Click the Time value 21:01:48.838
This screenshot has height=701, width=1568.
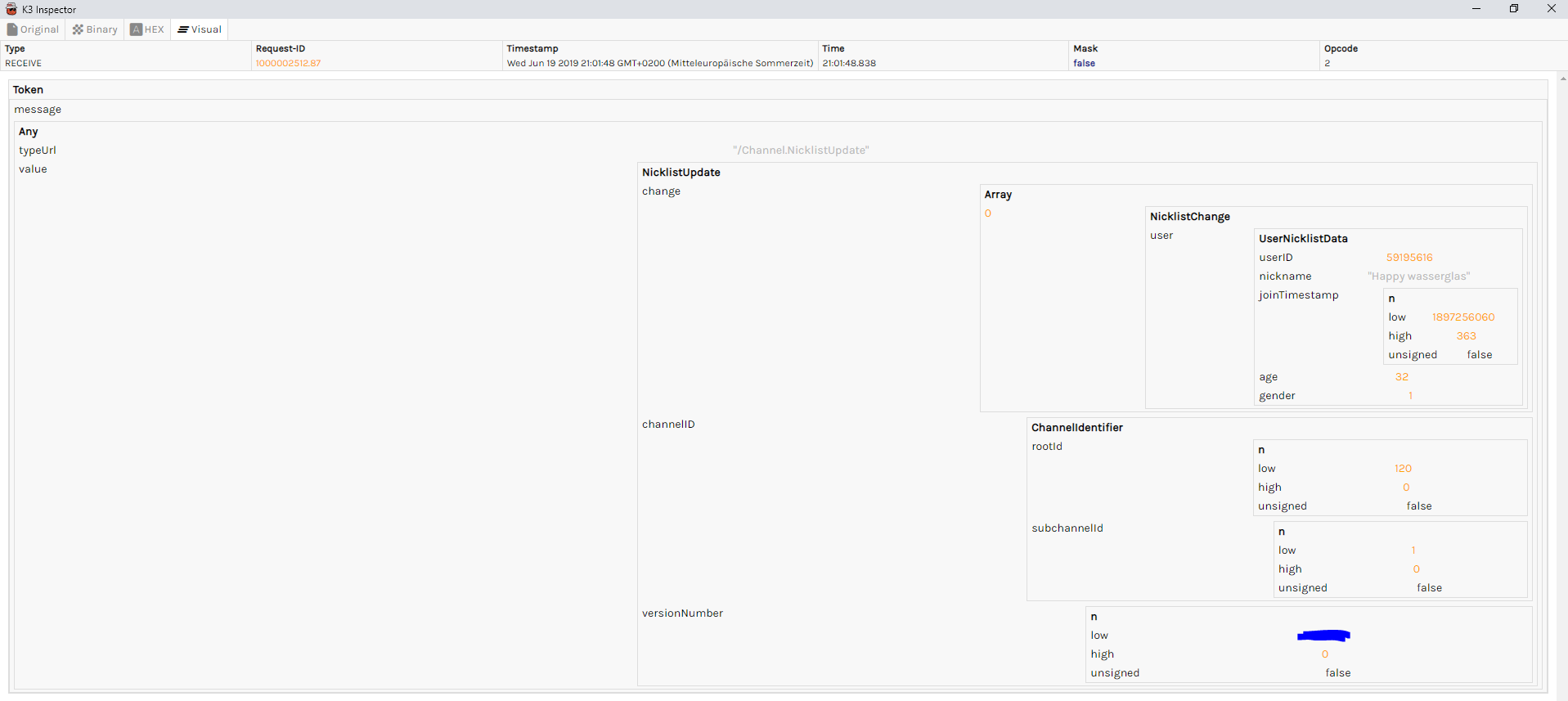tap(849, 63)
